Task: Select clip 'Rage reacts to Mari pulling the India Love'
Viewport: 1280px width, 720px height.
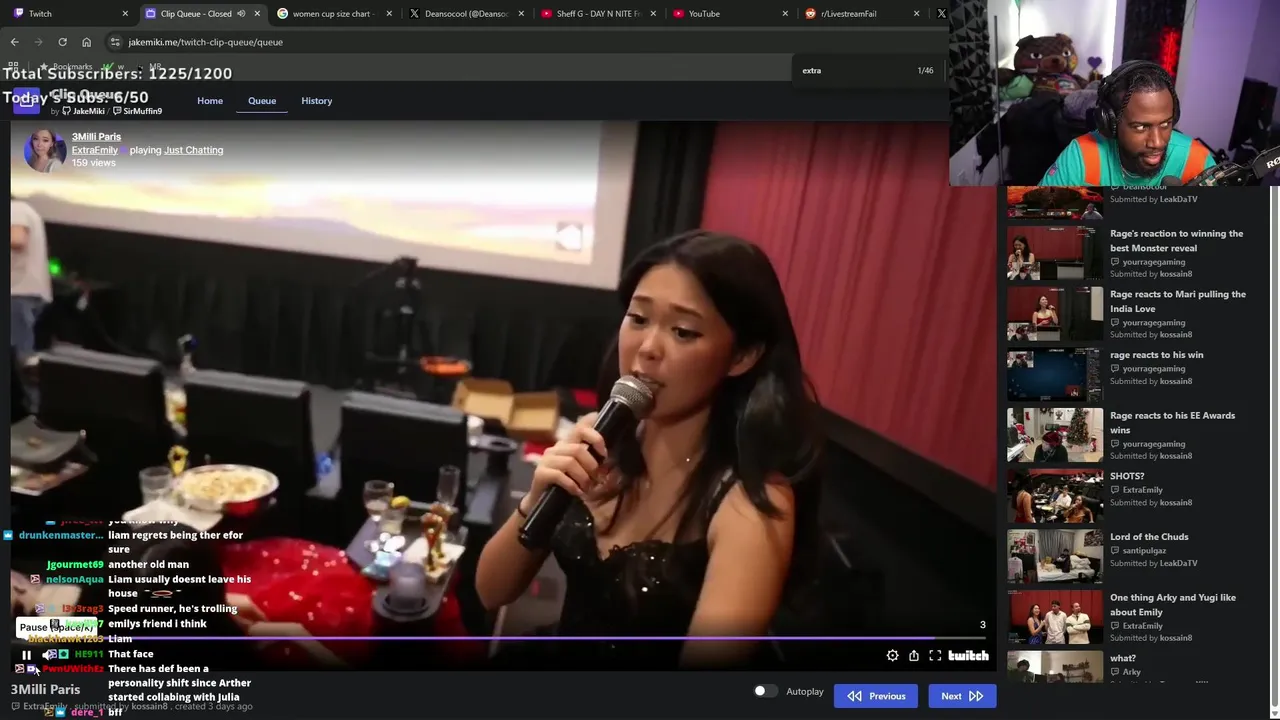Action: (x=1127, y=314)
